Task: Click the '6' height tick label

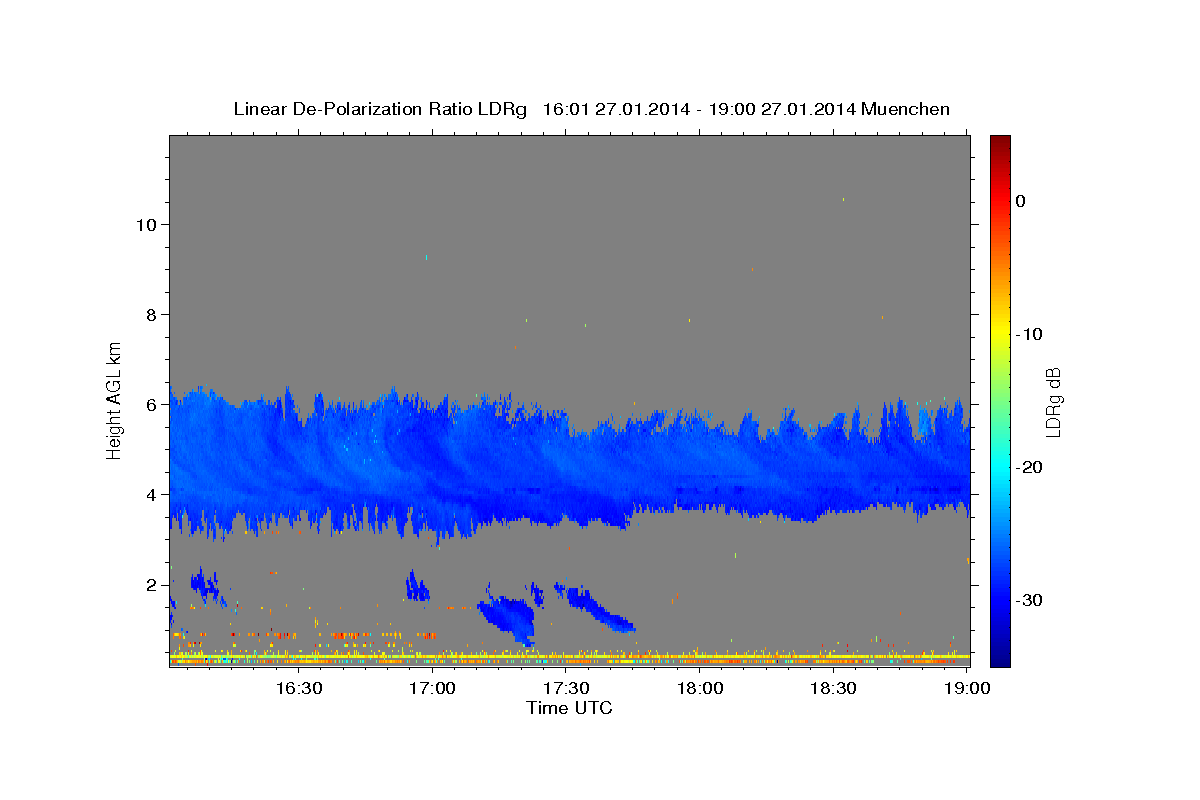Action: pyautogui.click(x=151, y=404)
